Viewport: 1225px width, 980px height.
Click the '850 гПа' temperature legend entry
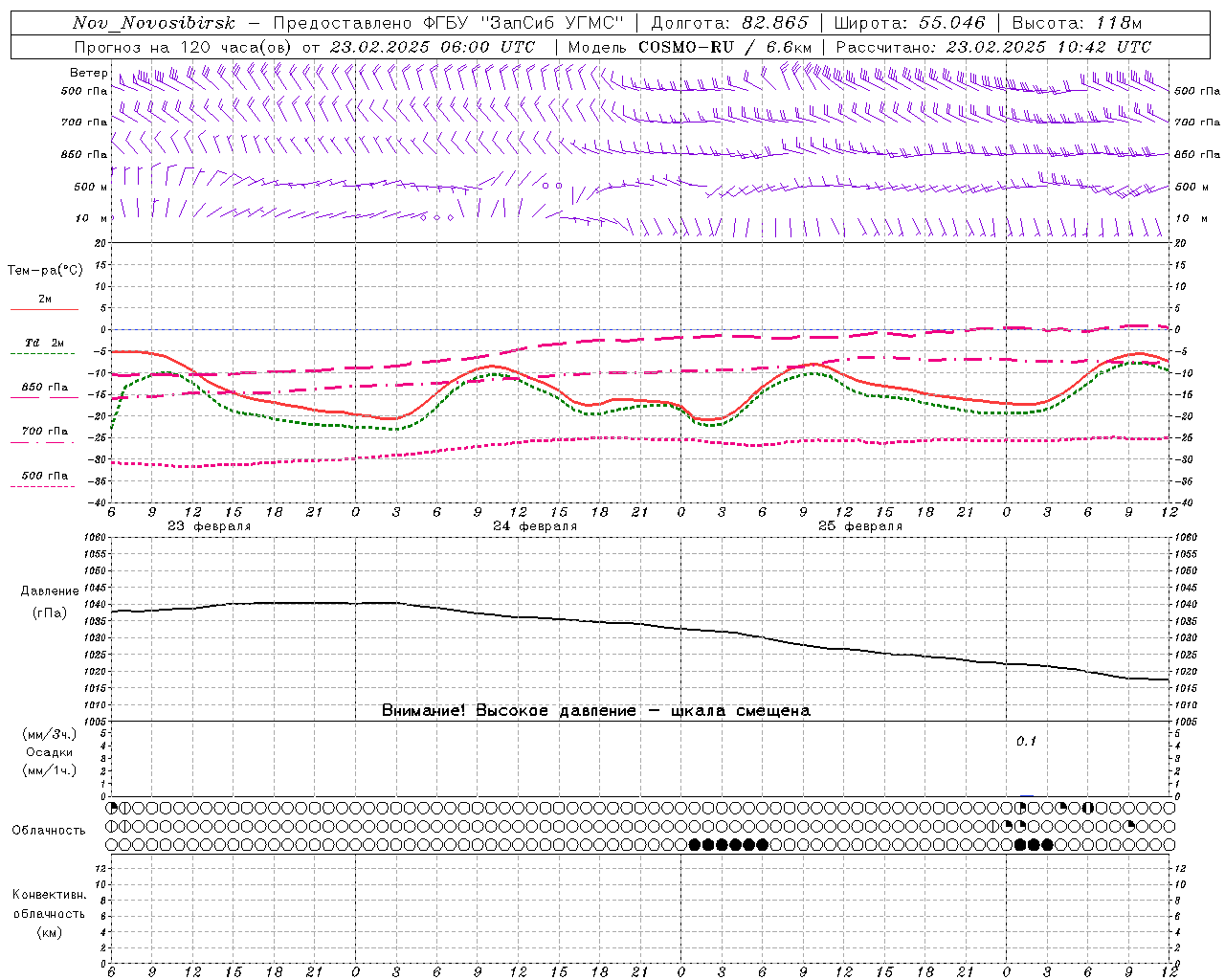pos(45,388)
